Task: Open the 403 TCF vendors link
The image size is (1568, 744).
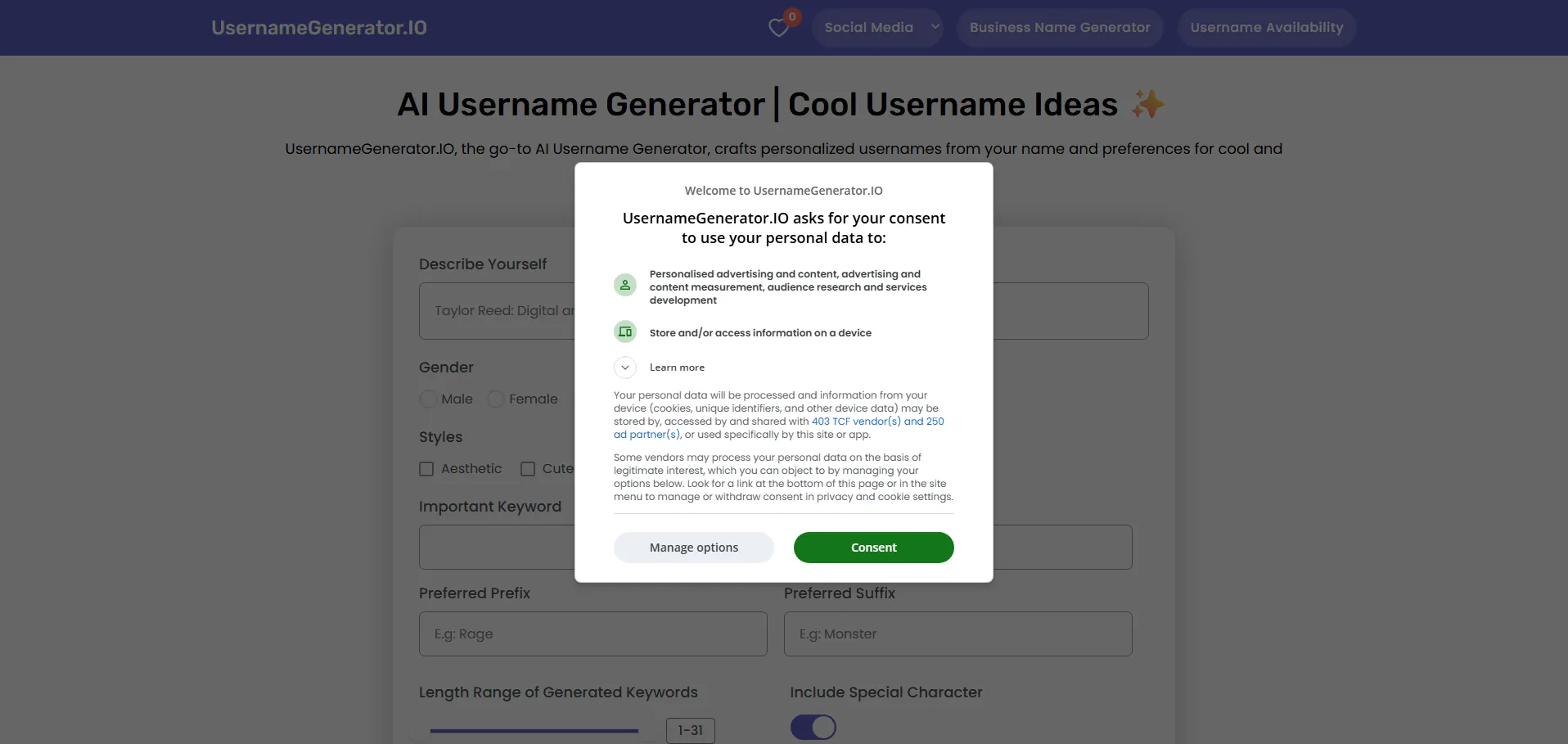Action: [x=856, y=422]
